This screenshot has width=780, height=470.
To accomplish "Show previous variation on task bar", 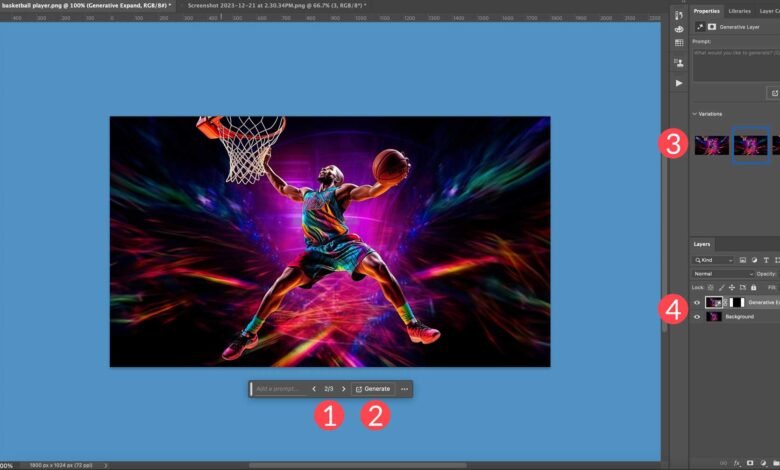I will coord(314,389).
